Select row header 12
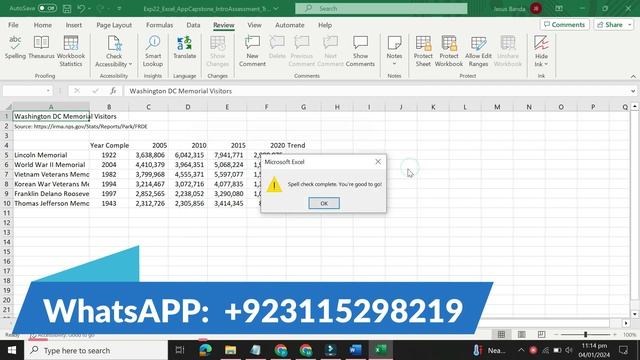Viewport: 640px width, 360px height. coord(7,223)
